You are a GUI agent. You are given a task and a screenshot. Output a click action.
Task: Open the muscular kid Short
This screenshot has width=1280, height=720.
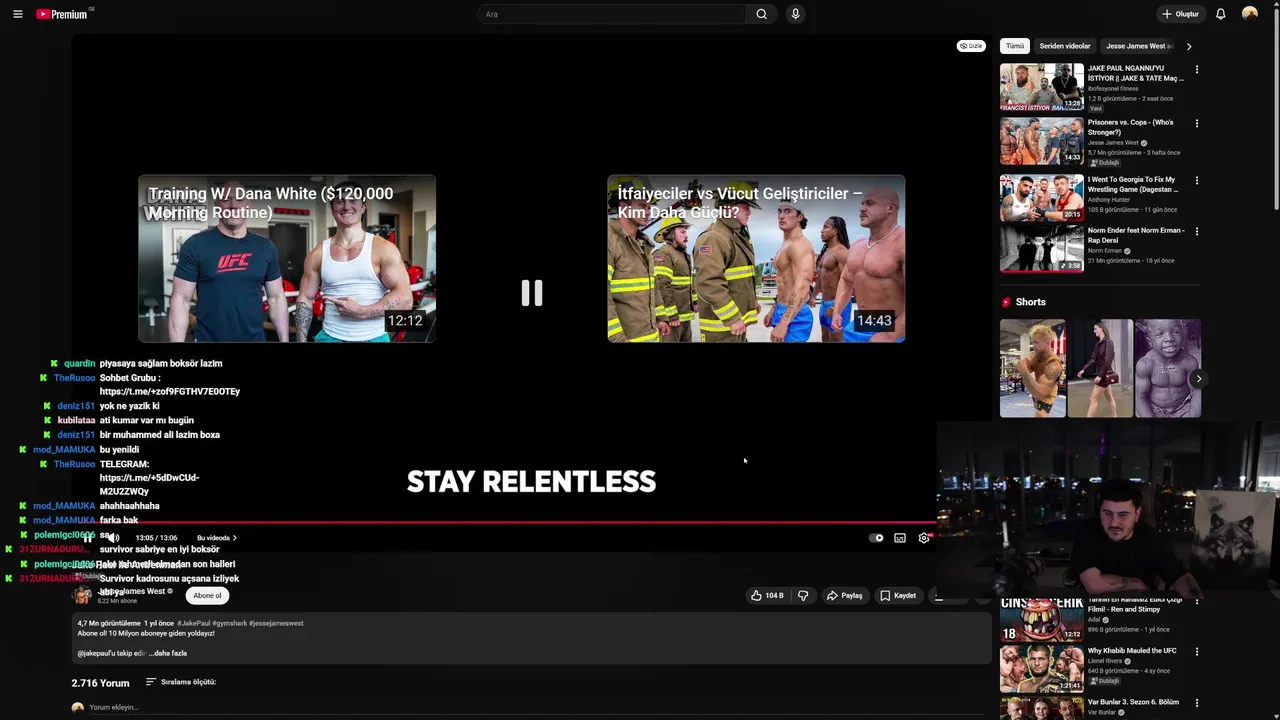[x=1167, y=368]
